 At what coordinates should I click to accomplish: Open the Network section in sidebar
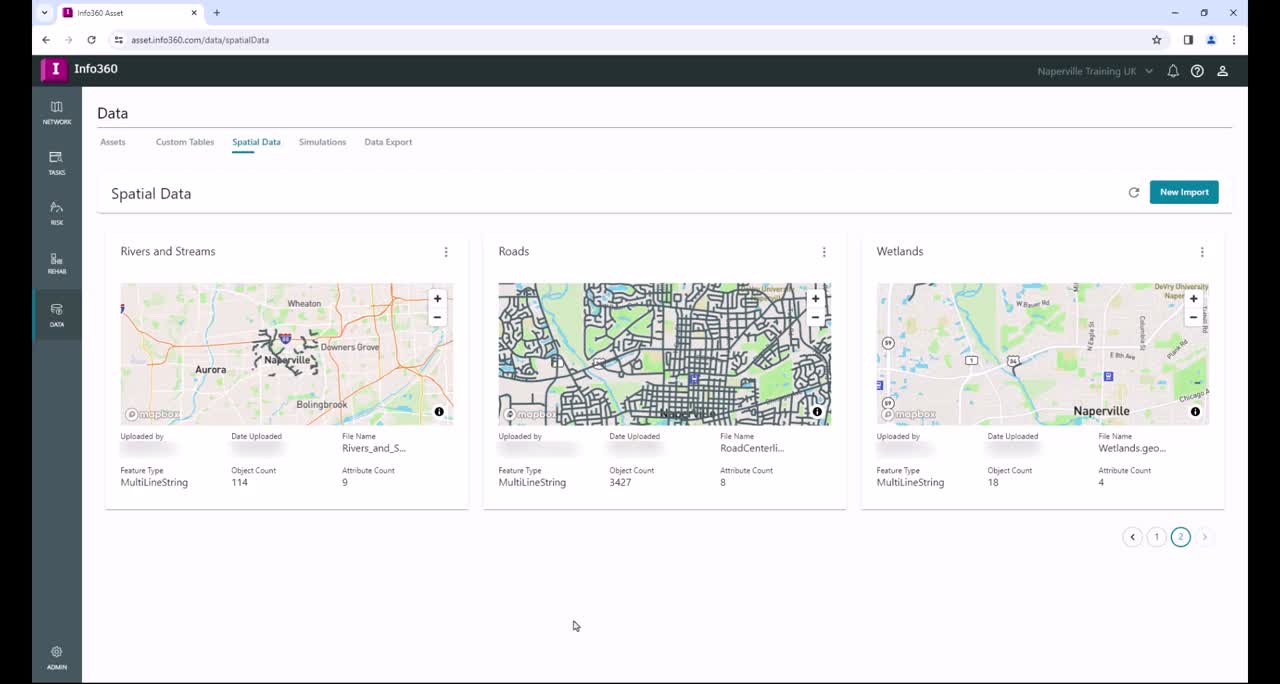57,112
